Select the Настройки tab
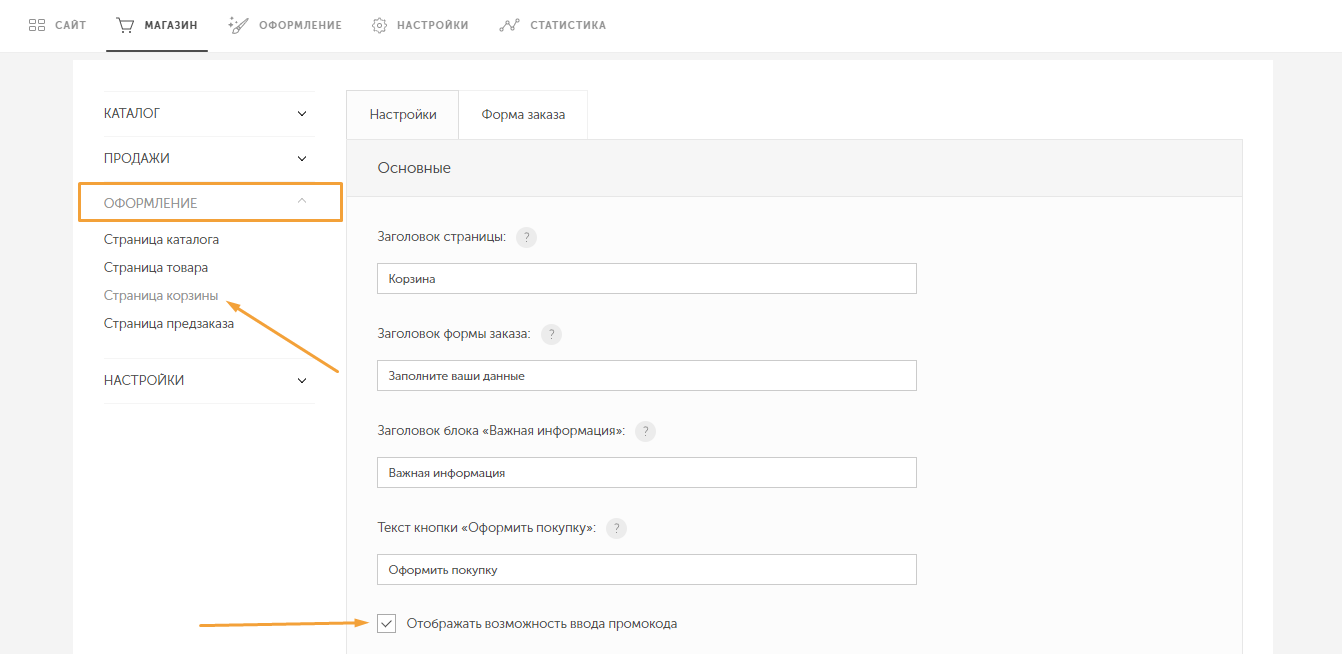1342x654 pixels. point(403,115)
